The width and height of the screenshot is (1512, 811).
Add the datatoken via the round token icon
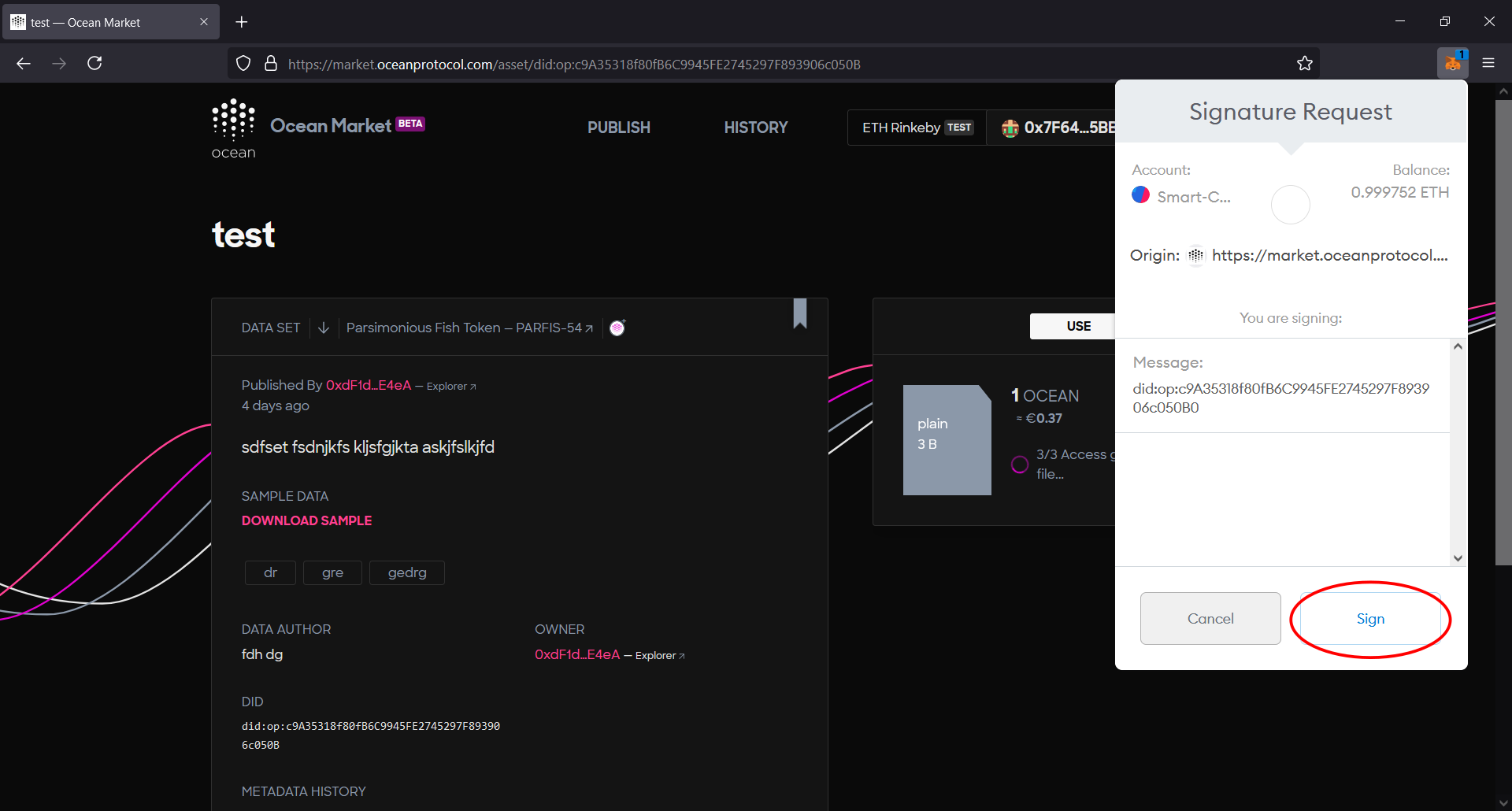(617, 328)
